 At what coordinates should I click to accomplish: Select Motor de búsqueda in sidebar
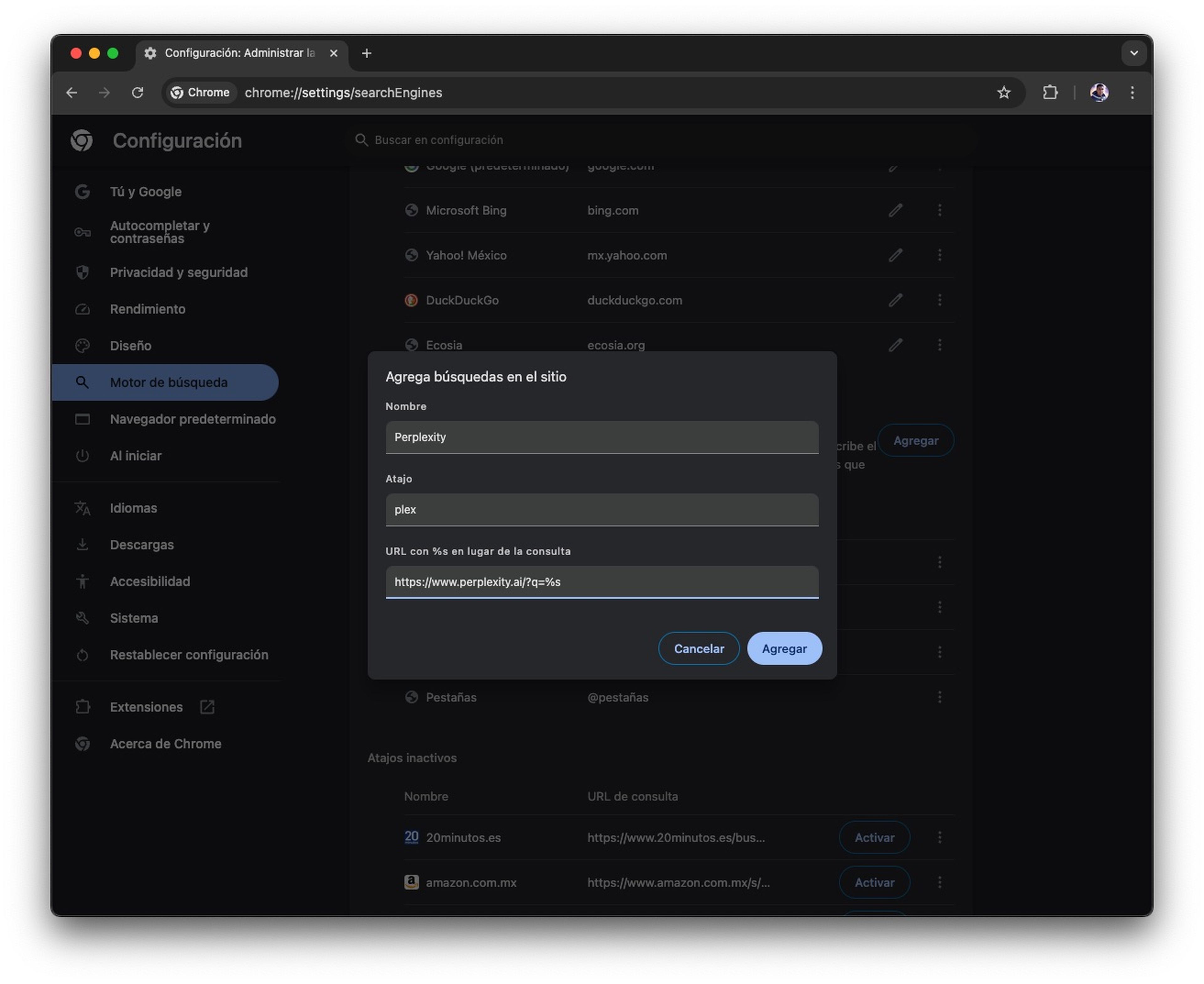(164, 383)
